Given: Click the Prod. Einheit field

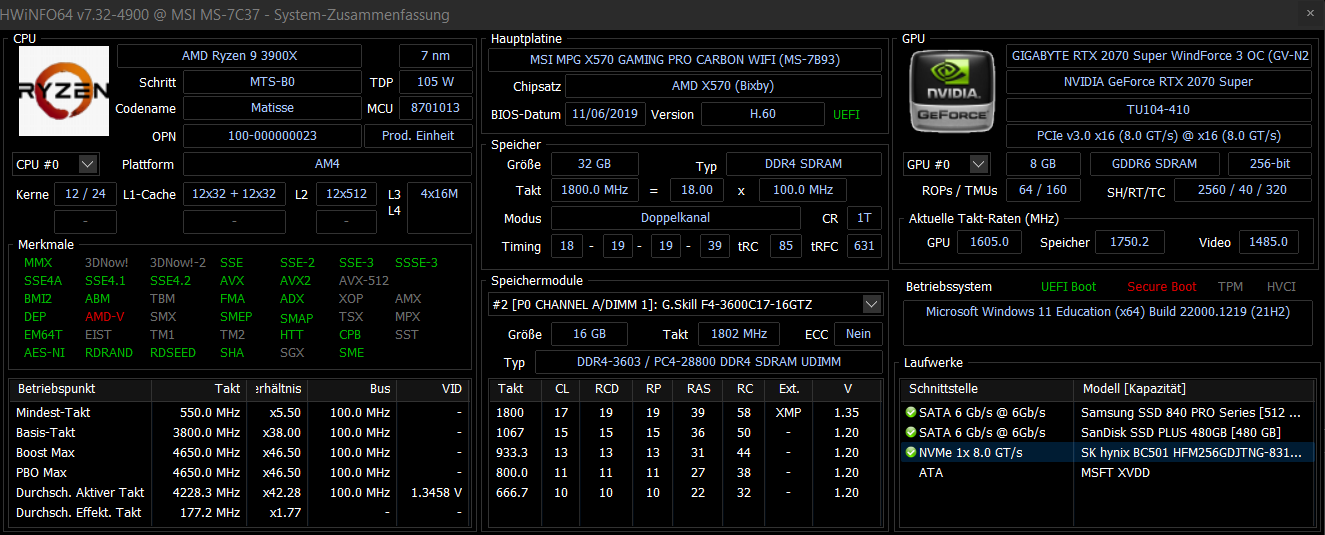Looking at the screenshot, I should [x=418, y=135].
